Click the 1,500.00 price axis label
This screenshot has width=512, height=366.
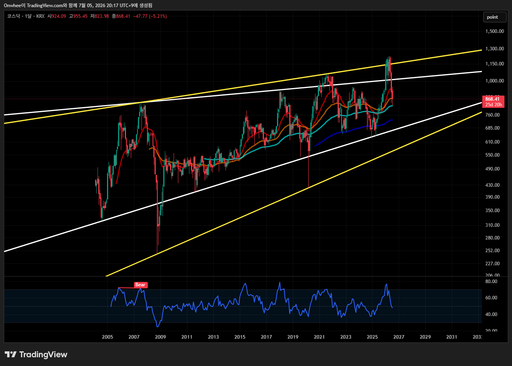pyautogui.click(x=494, y=31)
